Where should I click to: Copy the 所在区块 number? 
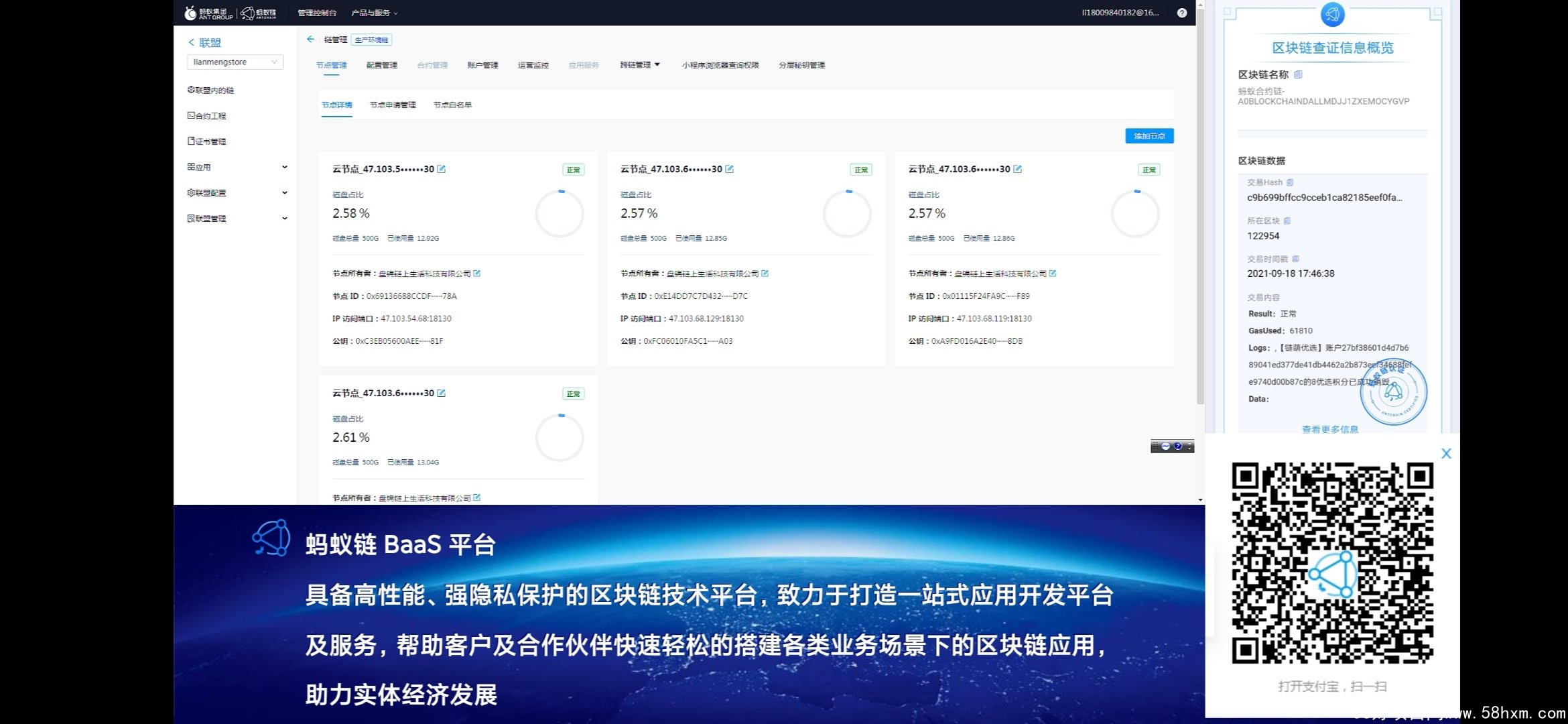[1287, 221]
